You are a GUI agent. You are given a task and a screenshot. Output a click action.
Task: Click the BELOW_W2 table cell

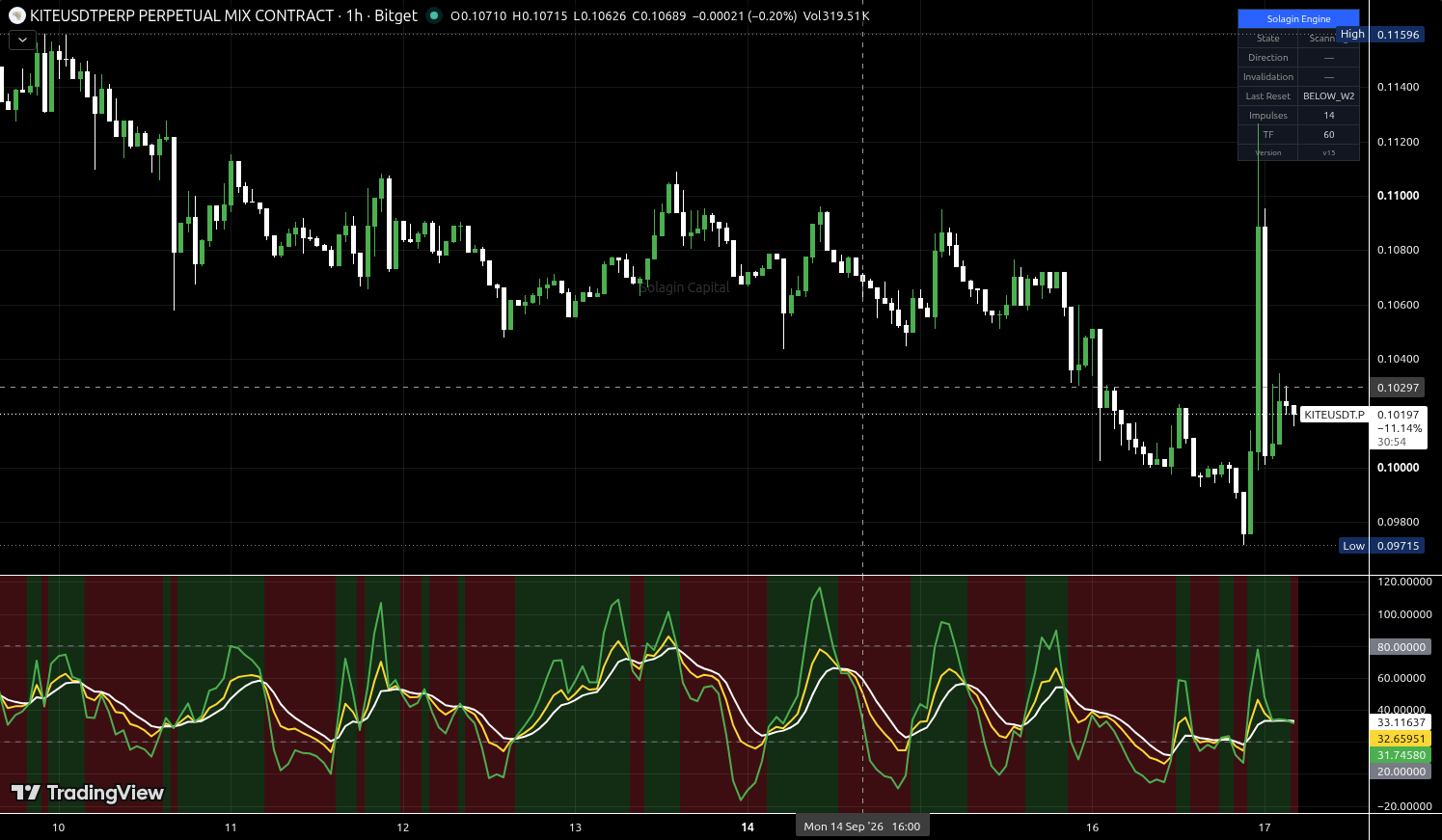1328,96
